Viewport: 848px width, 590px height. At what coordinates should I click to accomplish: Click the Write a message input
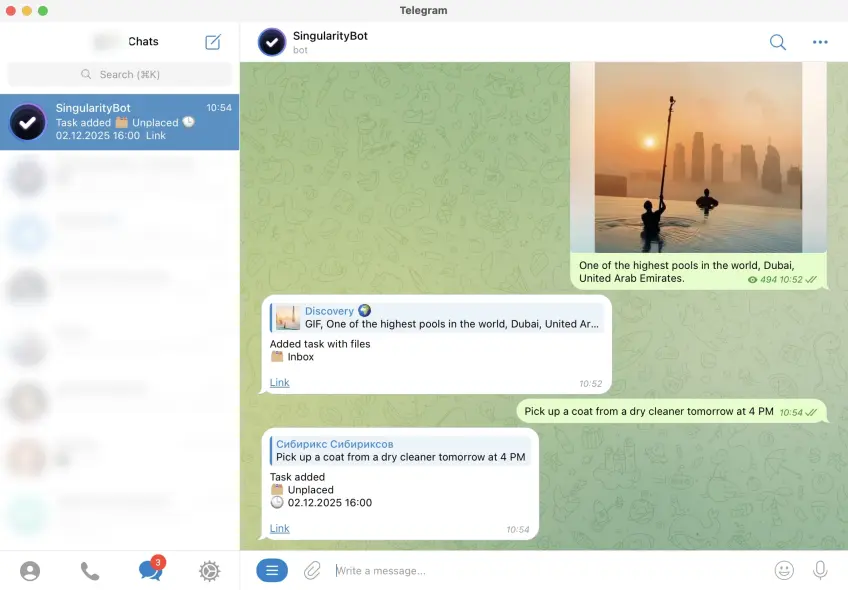tap(540, 570)
